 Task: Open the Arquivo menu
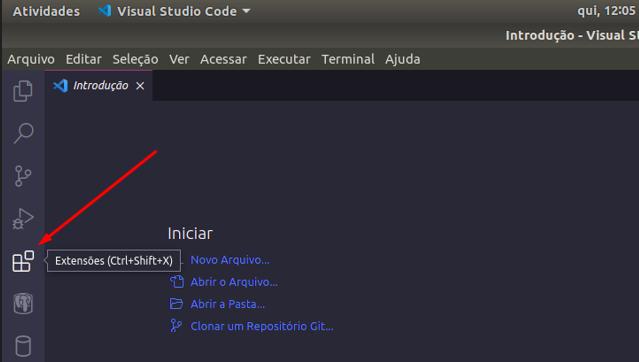(x=31, y=59)
